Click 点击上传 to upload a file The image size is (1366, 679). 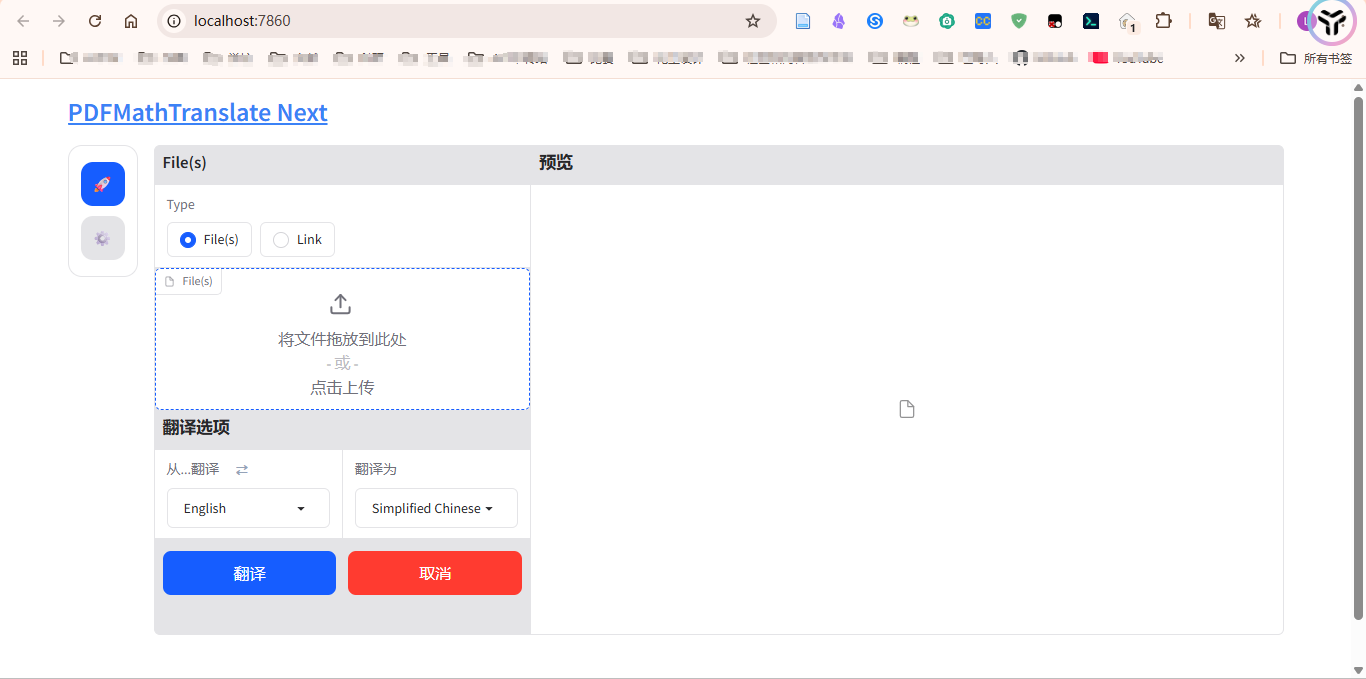click(342, 388)
